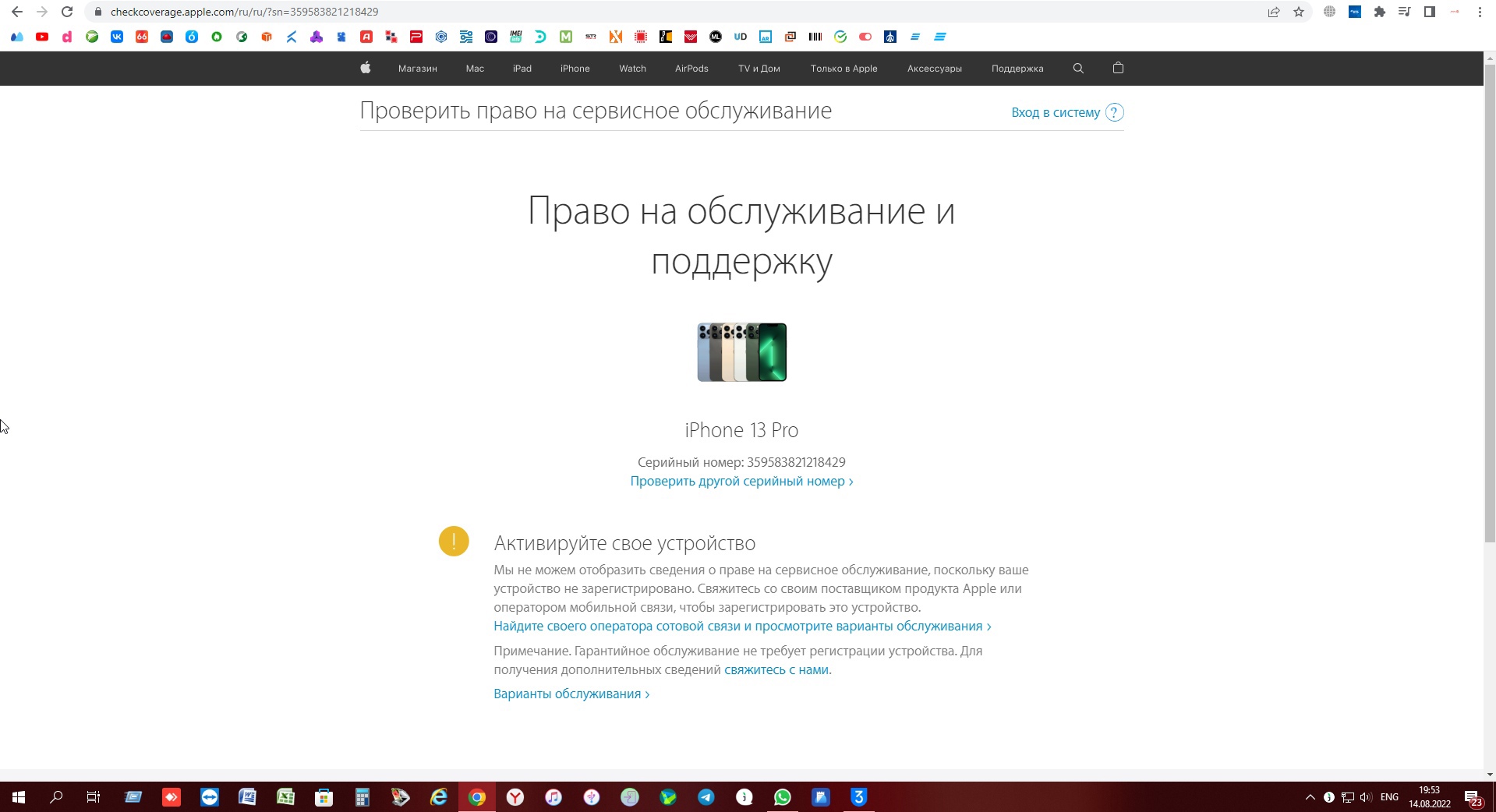Open the TV и Дом menu item

pos(759,69)
